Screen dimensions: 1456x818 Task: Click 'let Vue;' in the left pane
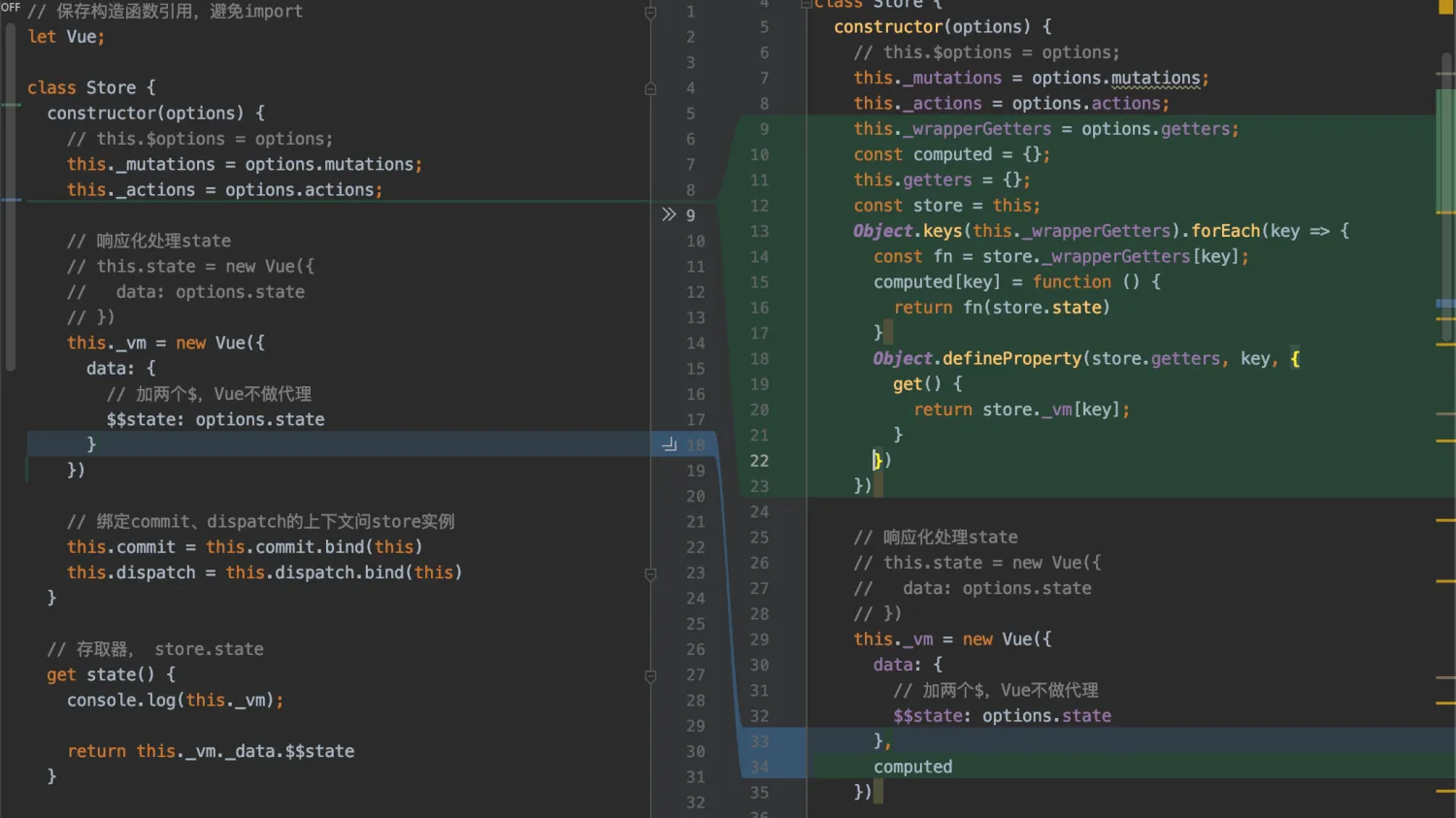tap(66, 37)
